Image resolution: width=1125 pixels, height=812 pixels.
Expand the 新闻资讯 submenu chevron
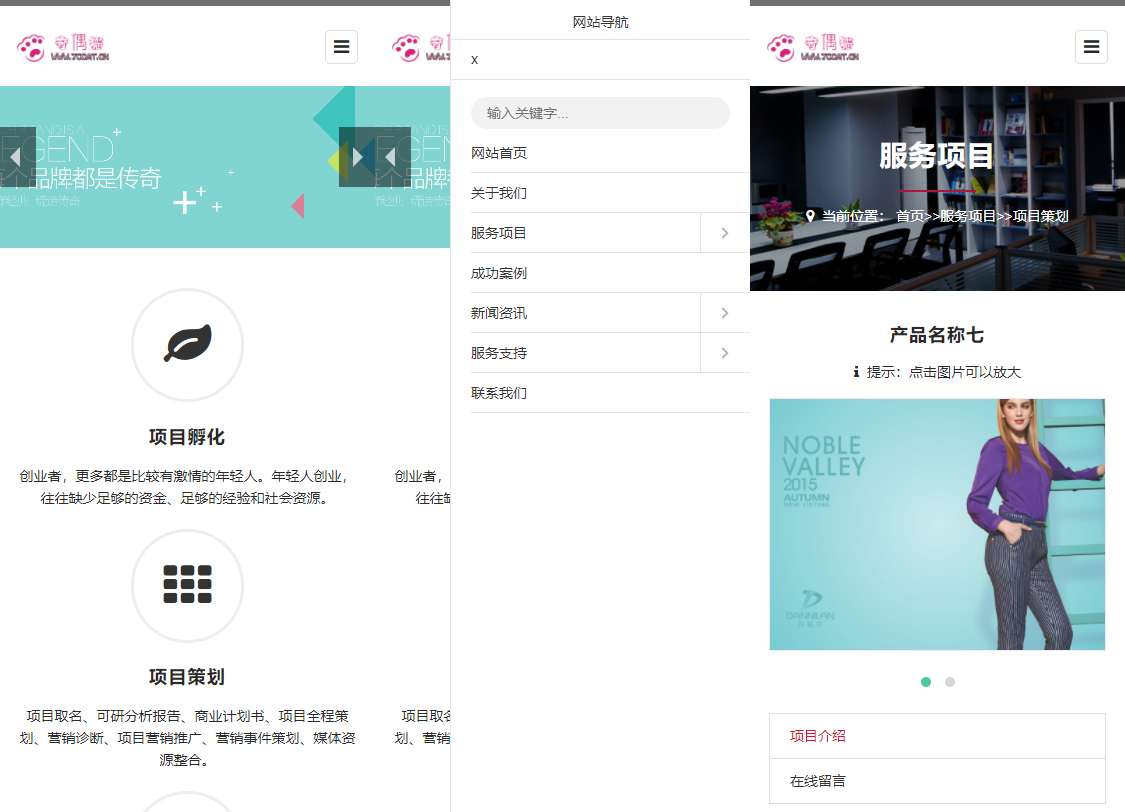pos(725,313)
